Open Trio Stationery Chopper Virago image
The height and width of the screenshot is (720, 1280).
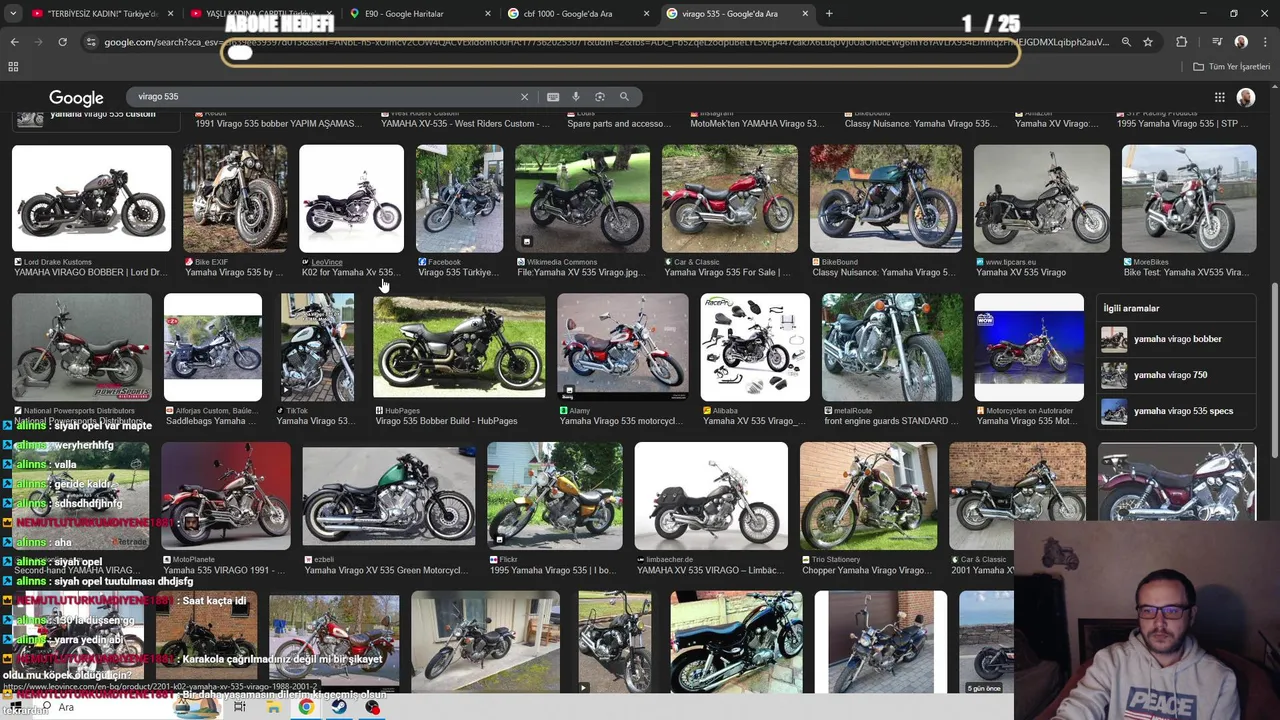868,496
